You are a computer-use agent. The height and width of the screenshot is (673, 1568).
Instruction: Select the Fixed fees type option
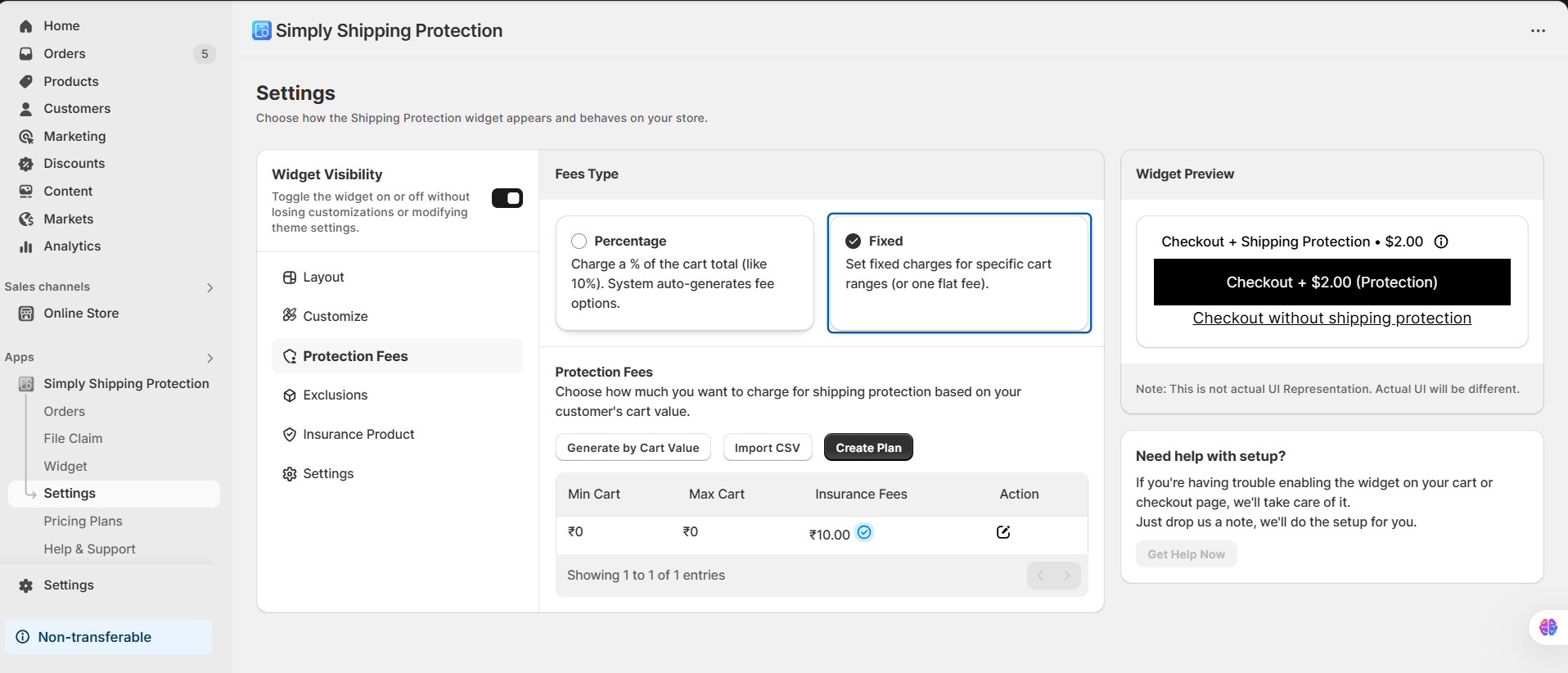click(854, 242)
